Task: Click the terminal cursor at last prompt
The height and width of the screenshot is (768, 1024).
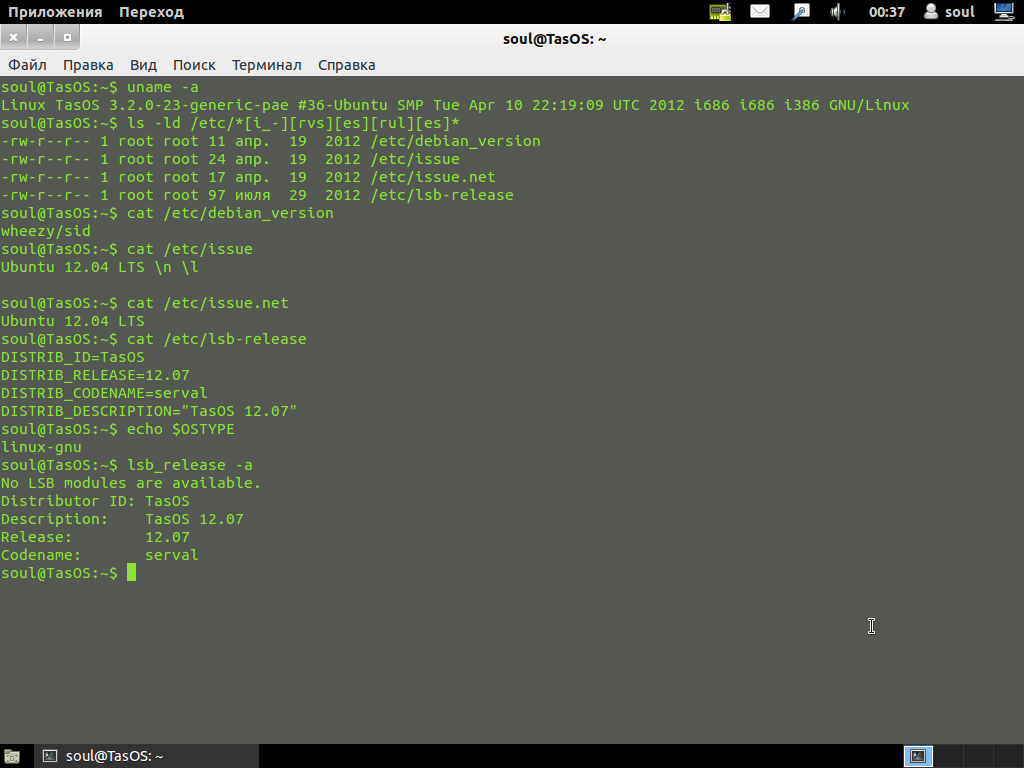Action: 131,573
